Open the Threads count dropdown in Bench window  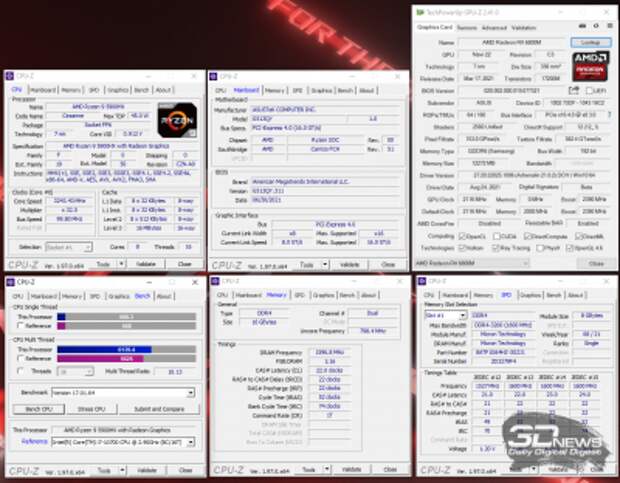point(75,372)
